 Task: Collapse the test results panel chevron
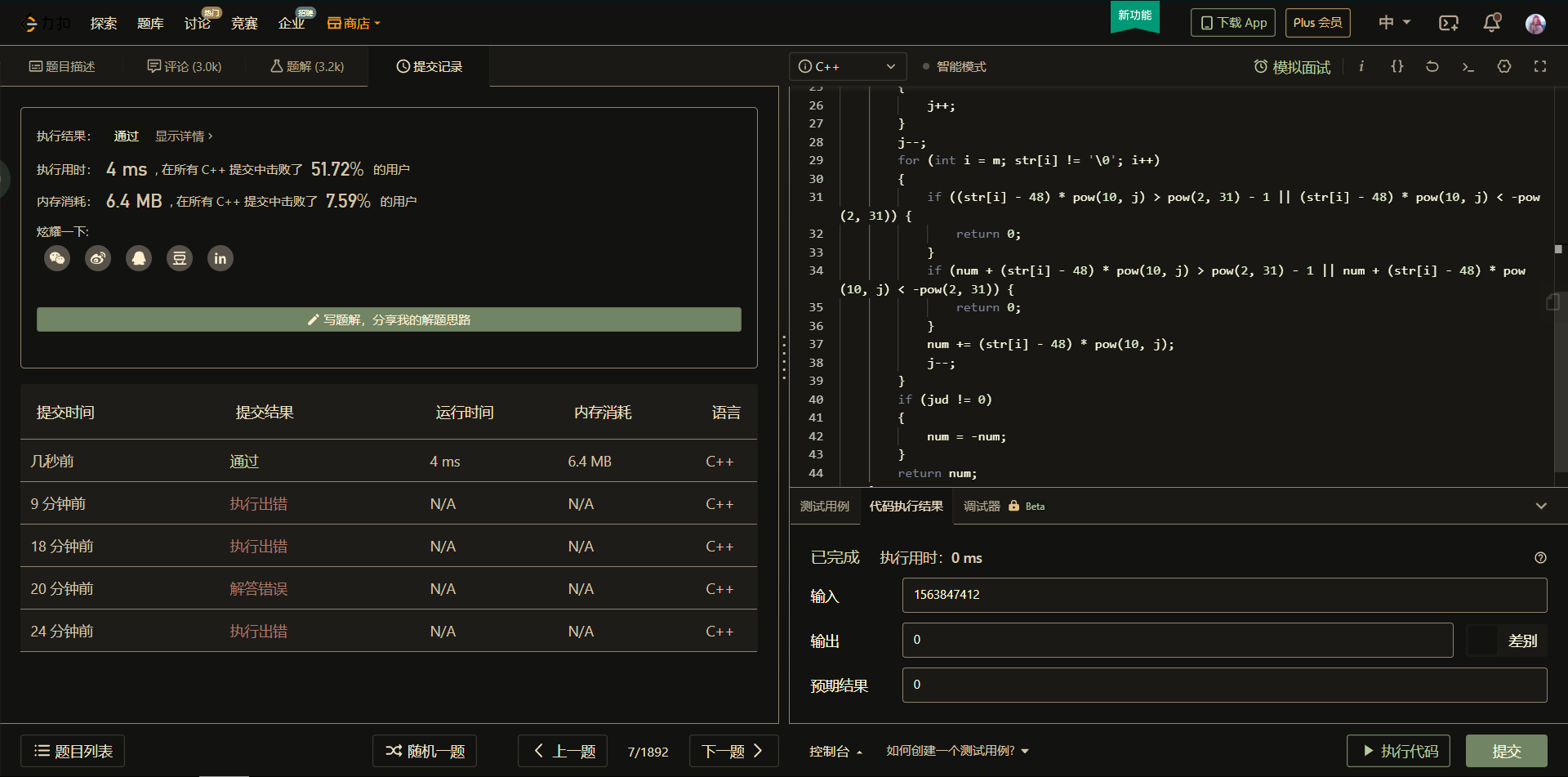point(1541,507)
